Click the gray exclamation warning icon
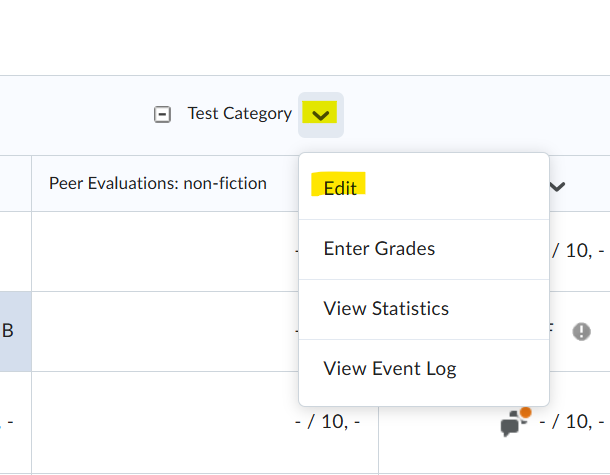610x475 pixels. coord(581,331)
